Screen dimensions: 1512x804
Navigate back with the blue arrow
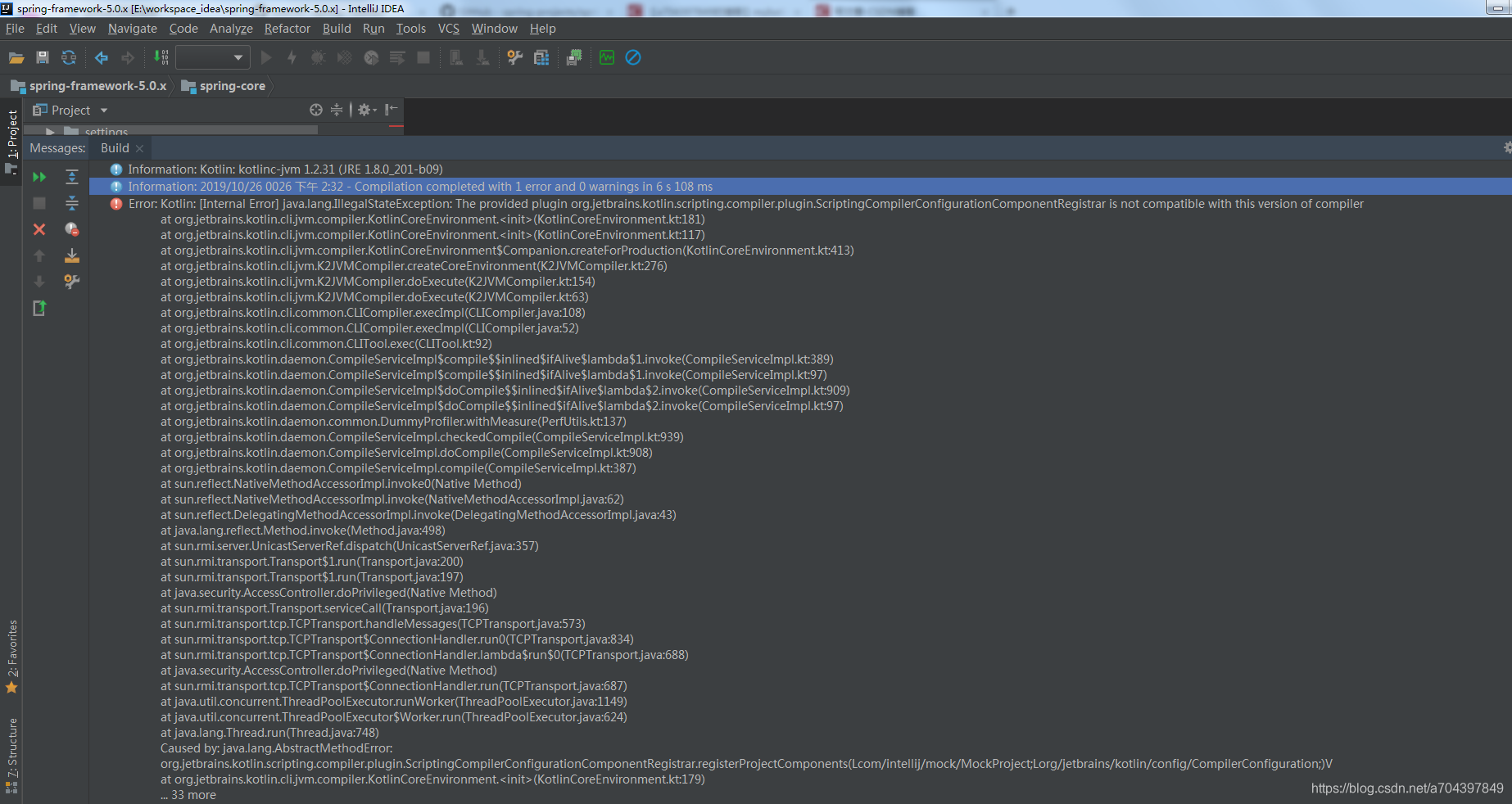(x=102, y=58)
